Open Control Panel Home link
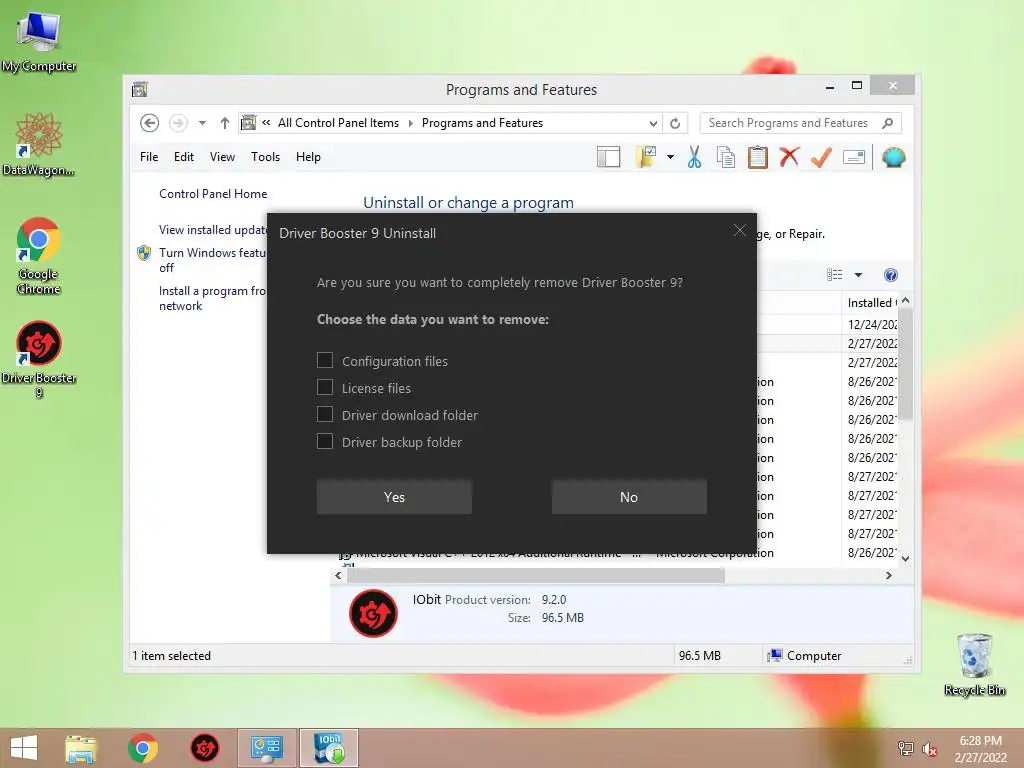Viewport: 1024px width, 768px height. (x=213, y=194)
